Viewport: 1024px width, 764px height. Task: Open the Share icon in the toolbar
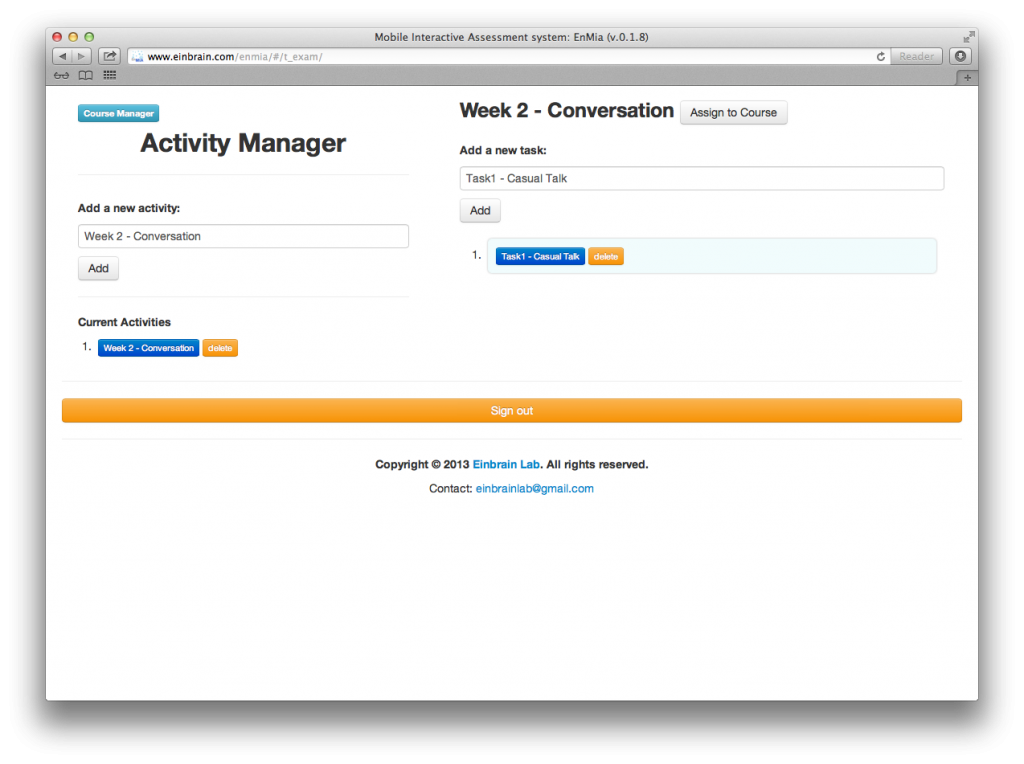click(109, 56)
